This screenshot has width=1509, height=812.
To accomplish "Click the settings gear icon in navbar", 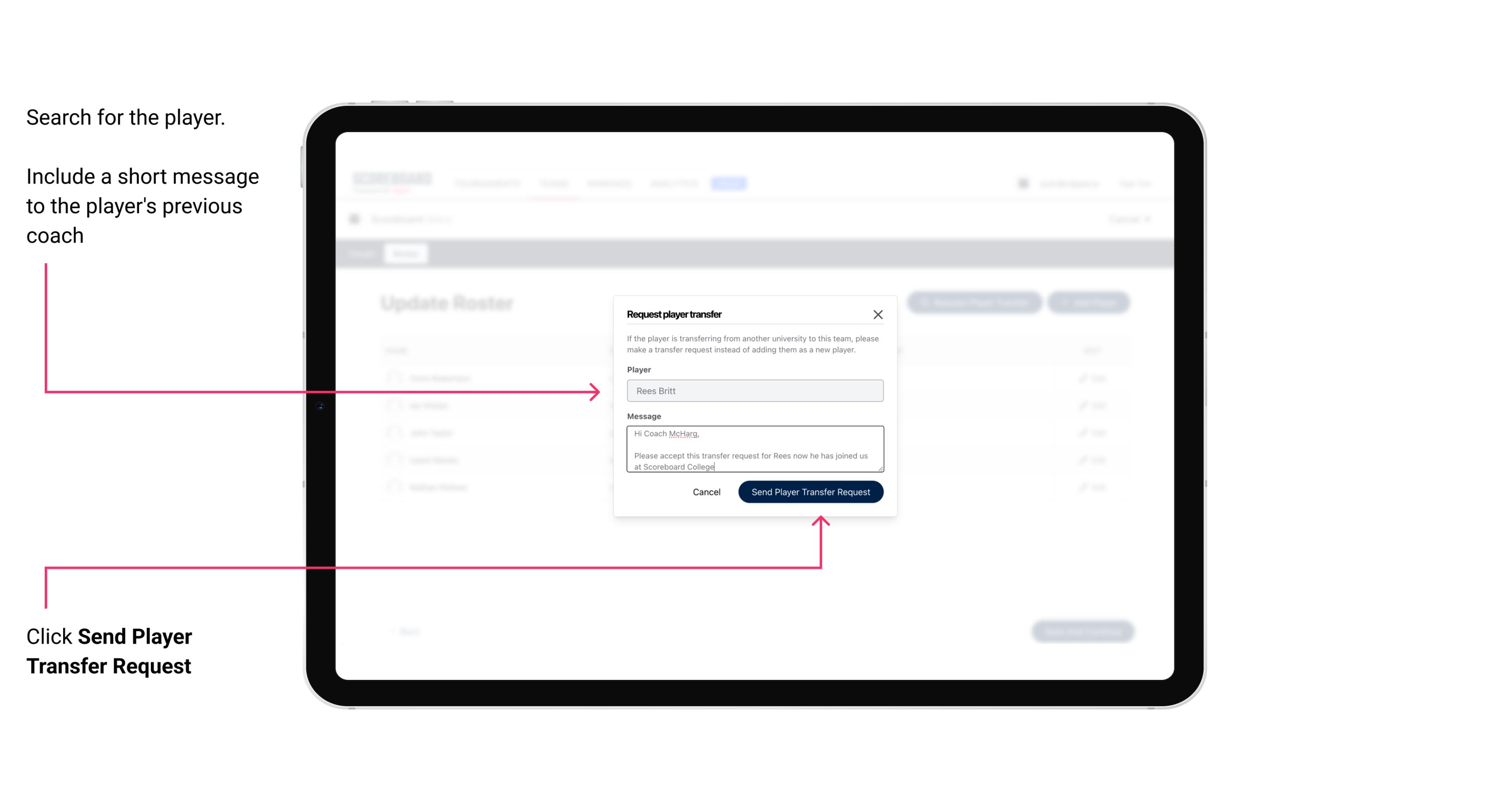I will pos(1022,183).
